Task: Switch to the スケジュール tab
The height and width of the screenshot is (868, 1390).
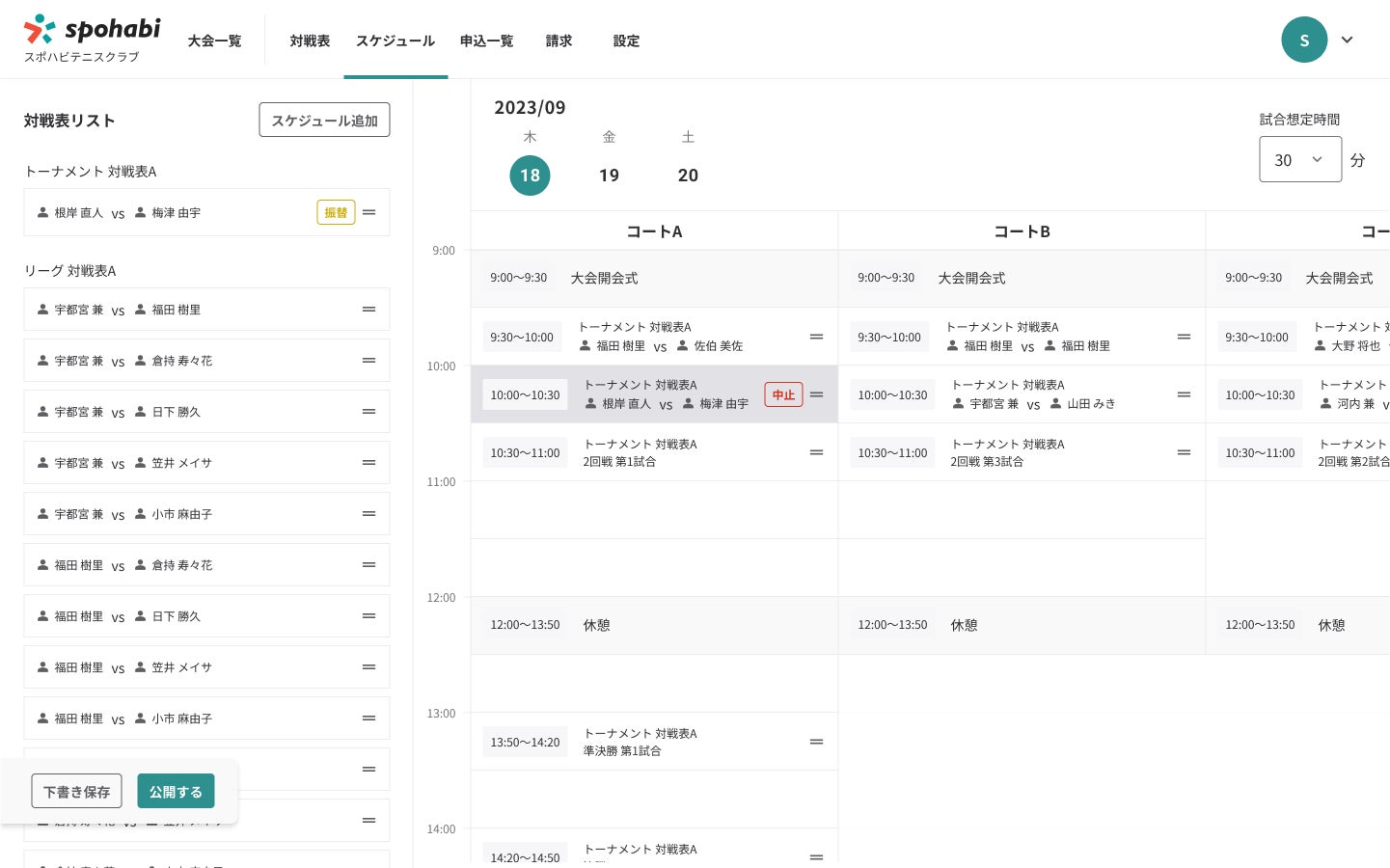Action: tap(395, 41)
